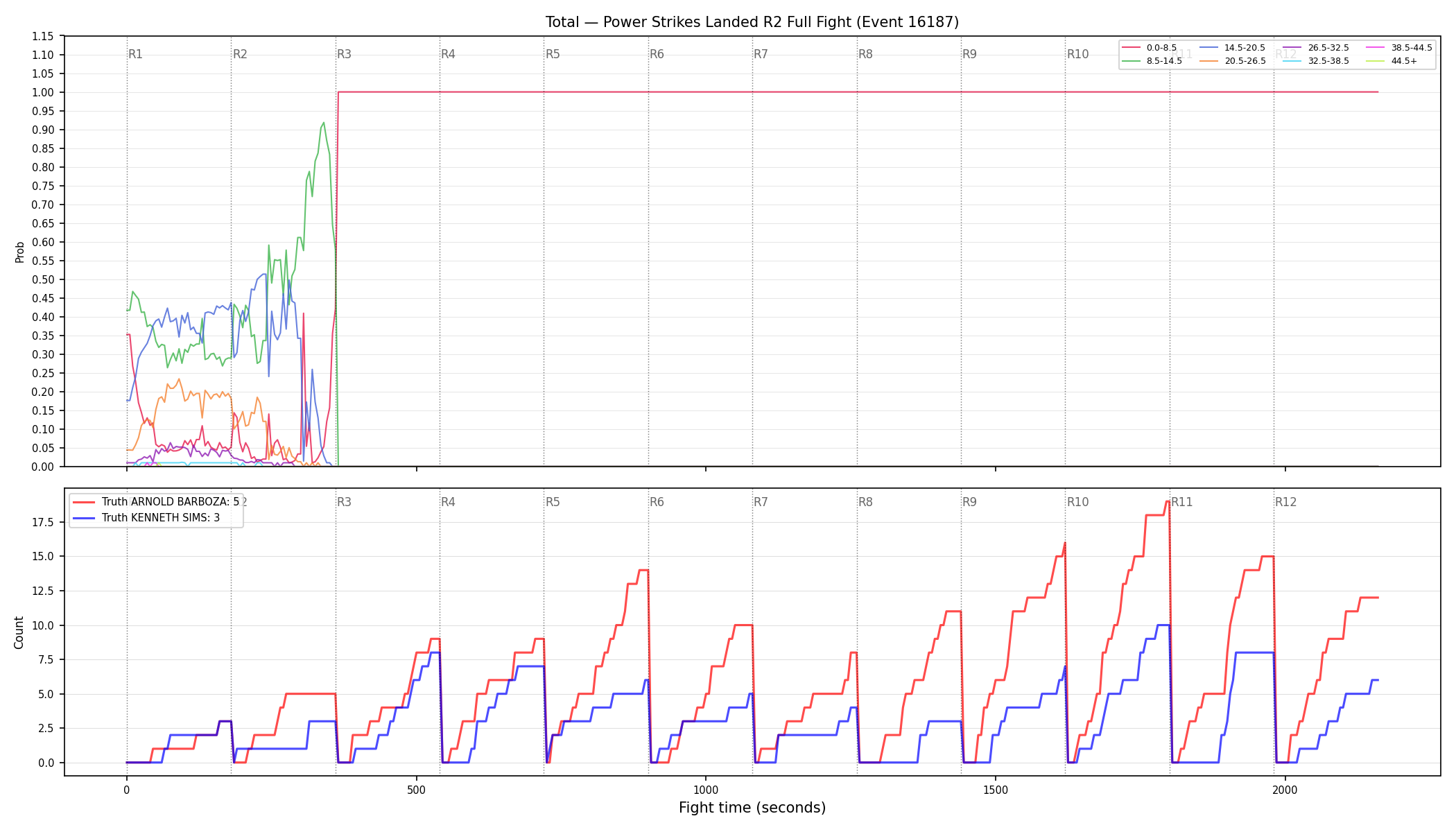Screen dimensions: 1456x832
Task: Click the orange line swatch beside 20.5-26.5
Action: tap(1208, 61)
